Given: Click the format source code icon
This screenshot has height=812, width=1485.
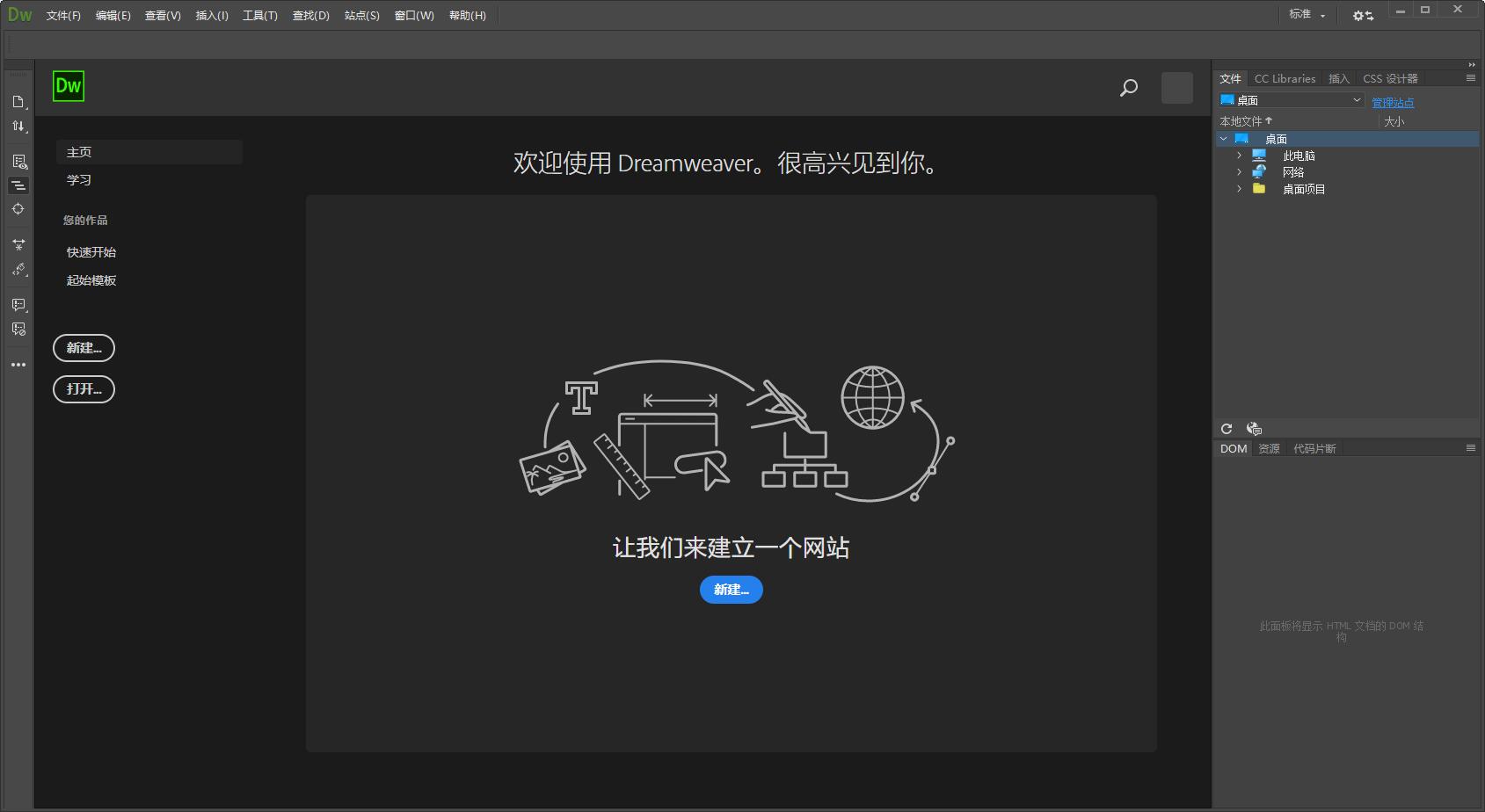Looking at the screenshot, I should pyautogui.click(x=18, y=270).
